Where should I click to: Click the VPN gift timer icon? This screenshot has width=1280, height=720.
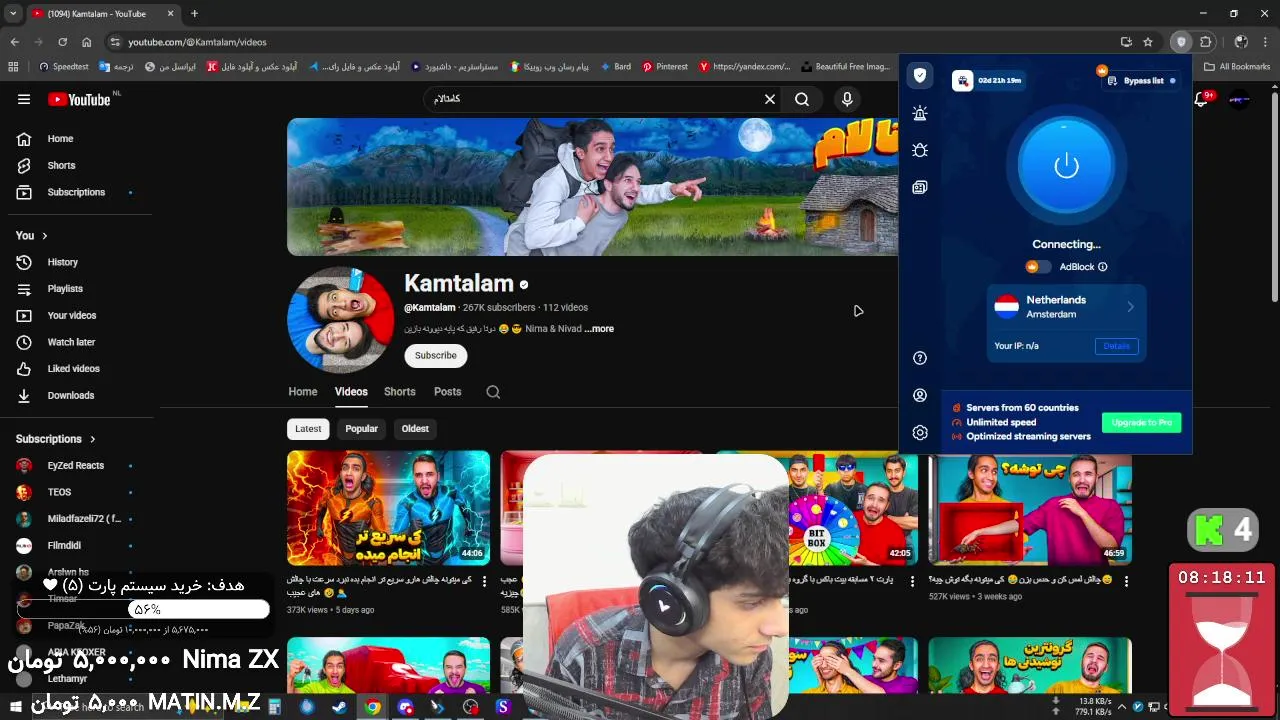coord(963,80)
